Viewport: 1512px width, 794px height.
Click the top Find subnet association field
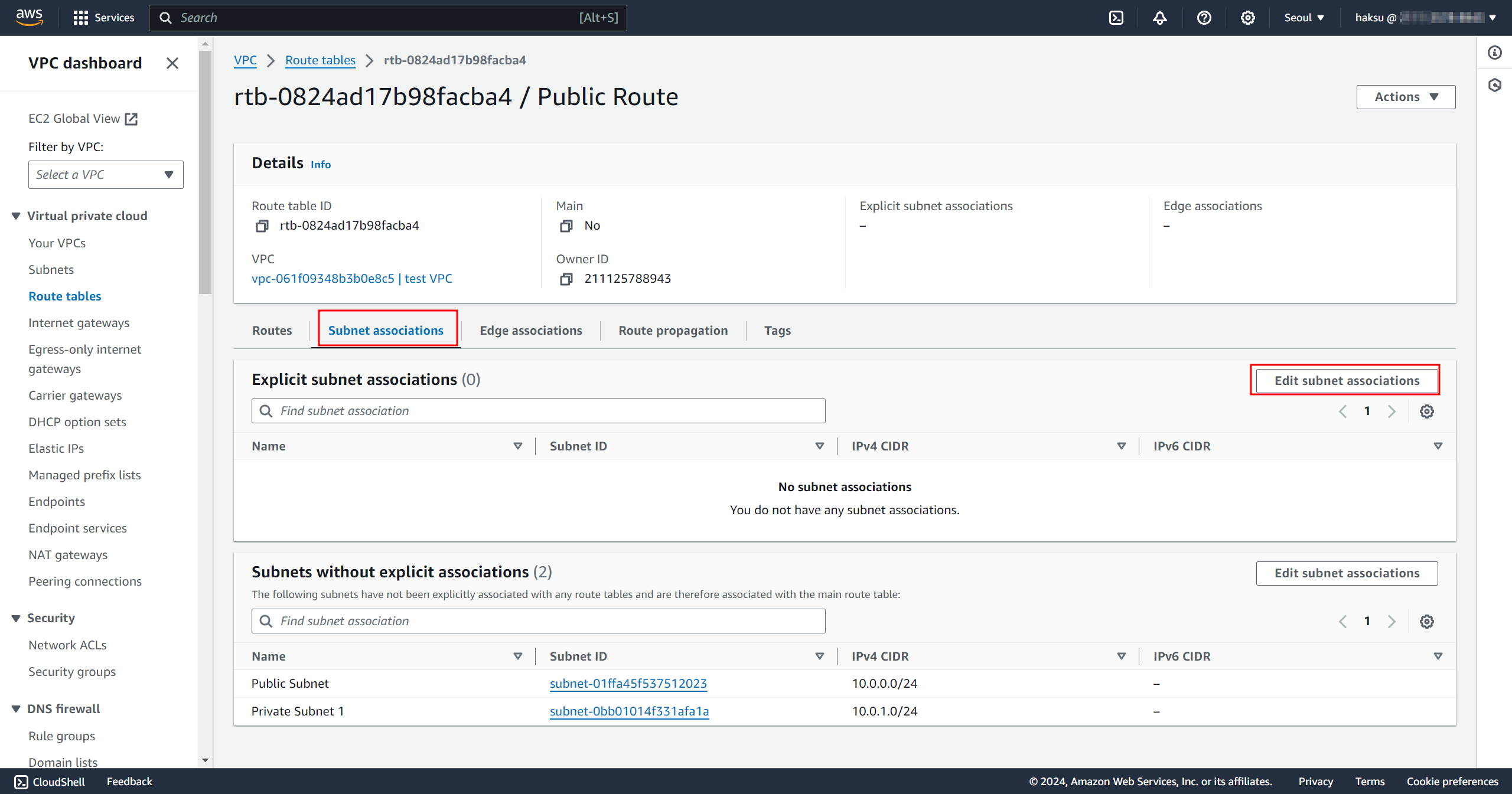(x=538, y=411)
